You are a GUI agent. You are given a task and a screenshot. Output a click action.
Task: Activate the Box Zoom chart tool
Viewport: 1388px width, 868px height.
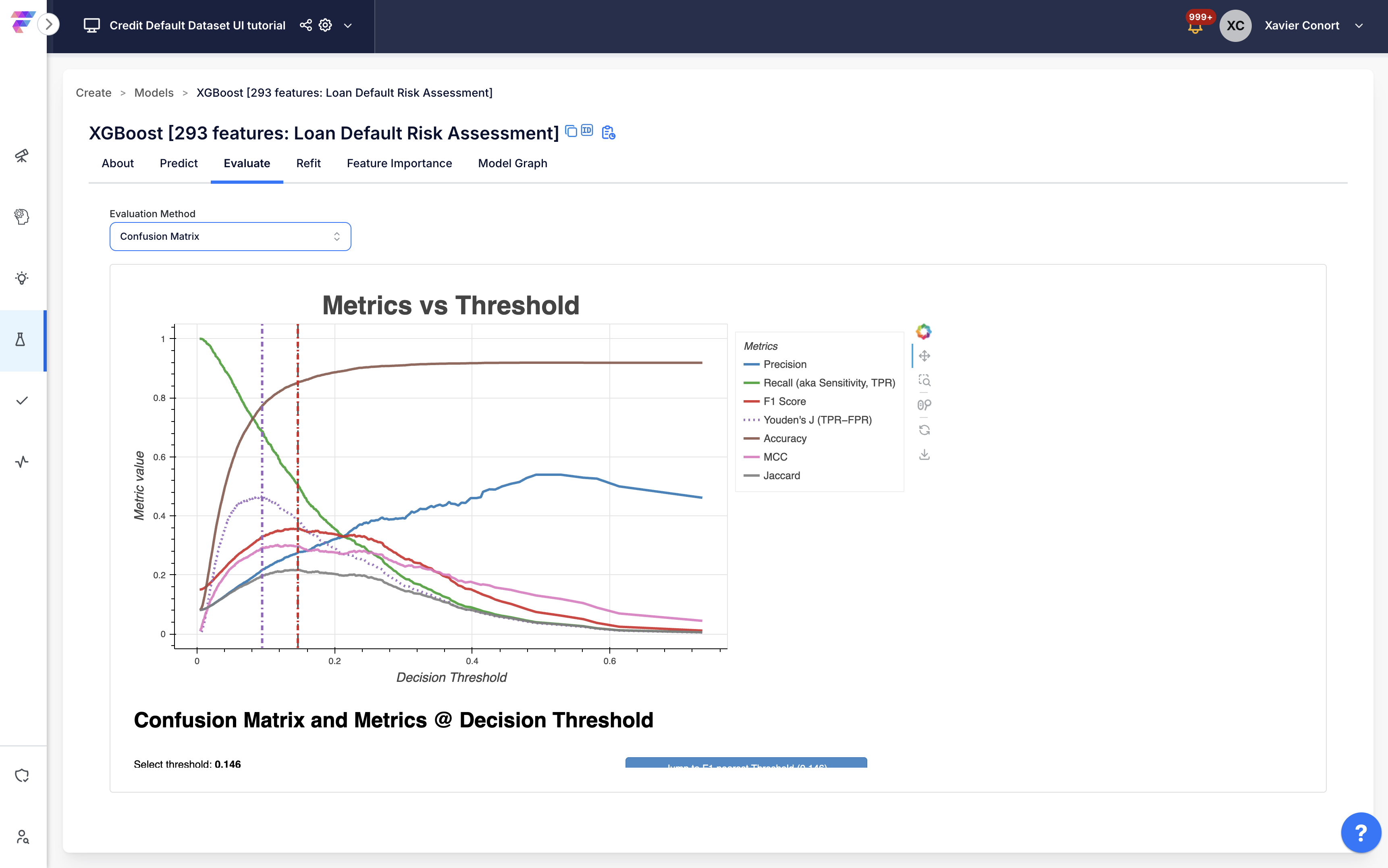[924, 380]
